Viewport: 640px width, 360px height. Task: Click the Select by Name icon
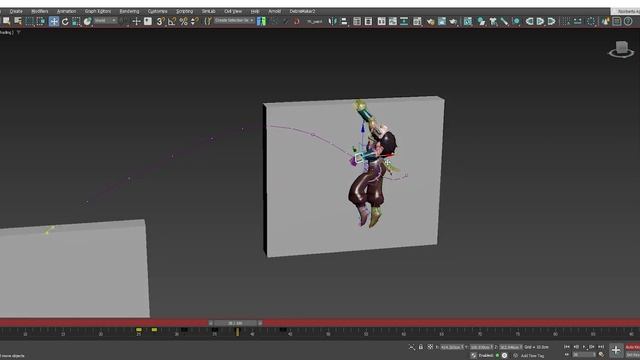click(x=18, y=21)
